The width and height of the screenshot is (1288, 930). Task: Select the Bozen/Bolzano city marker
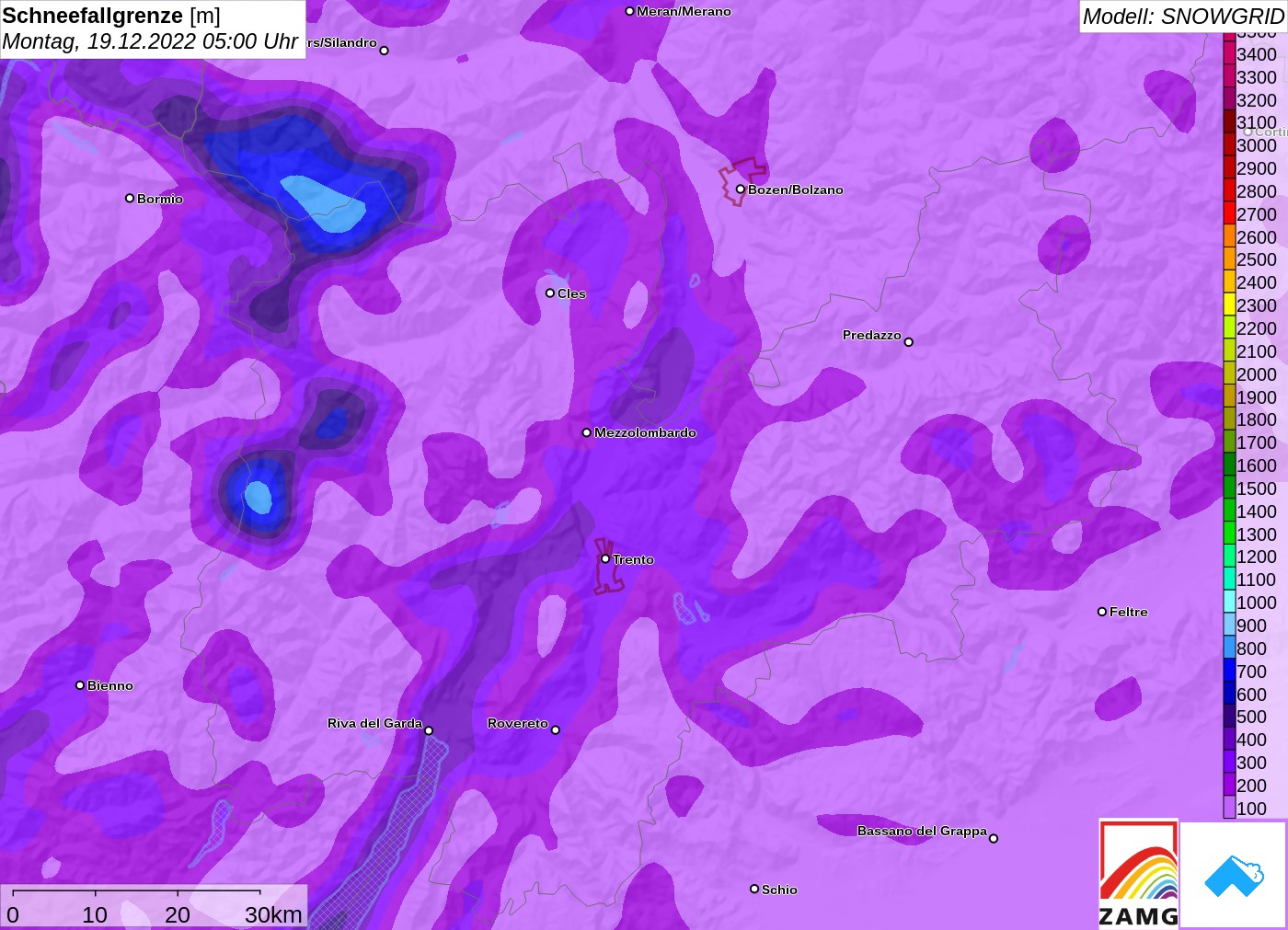pos(740,189)
